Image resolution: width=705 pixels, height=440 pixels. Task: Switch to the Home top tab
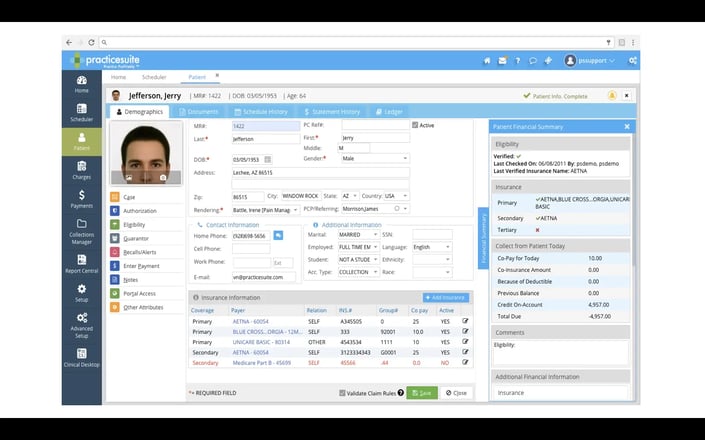pos(118,77)
